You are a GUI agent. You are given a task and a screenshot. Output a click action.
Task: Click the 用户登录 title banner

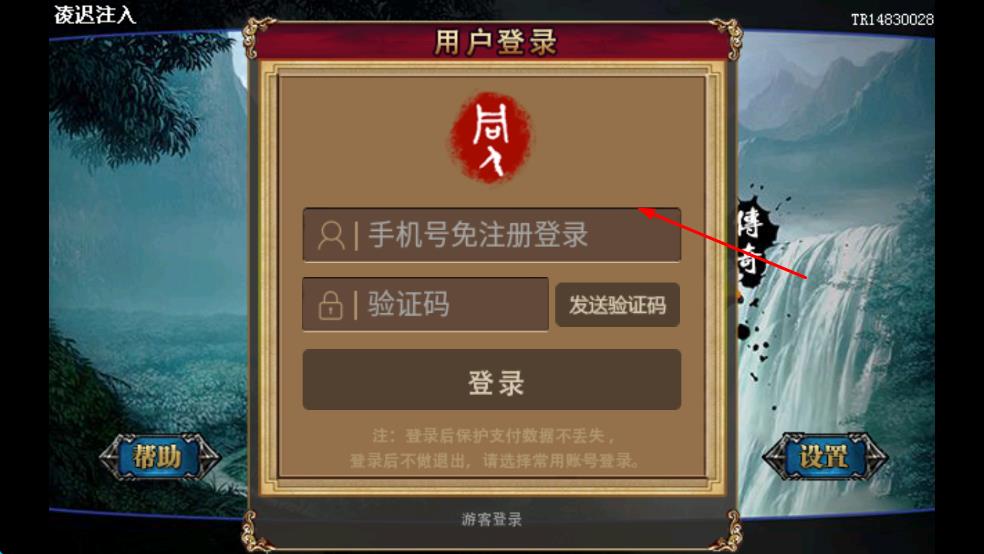point(495,42)
